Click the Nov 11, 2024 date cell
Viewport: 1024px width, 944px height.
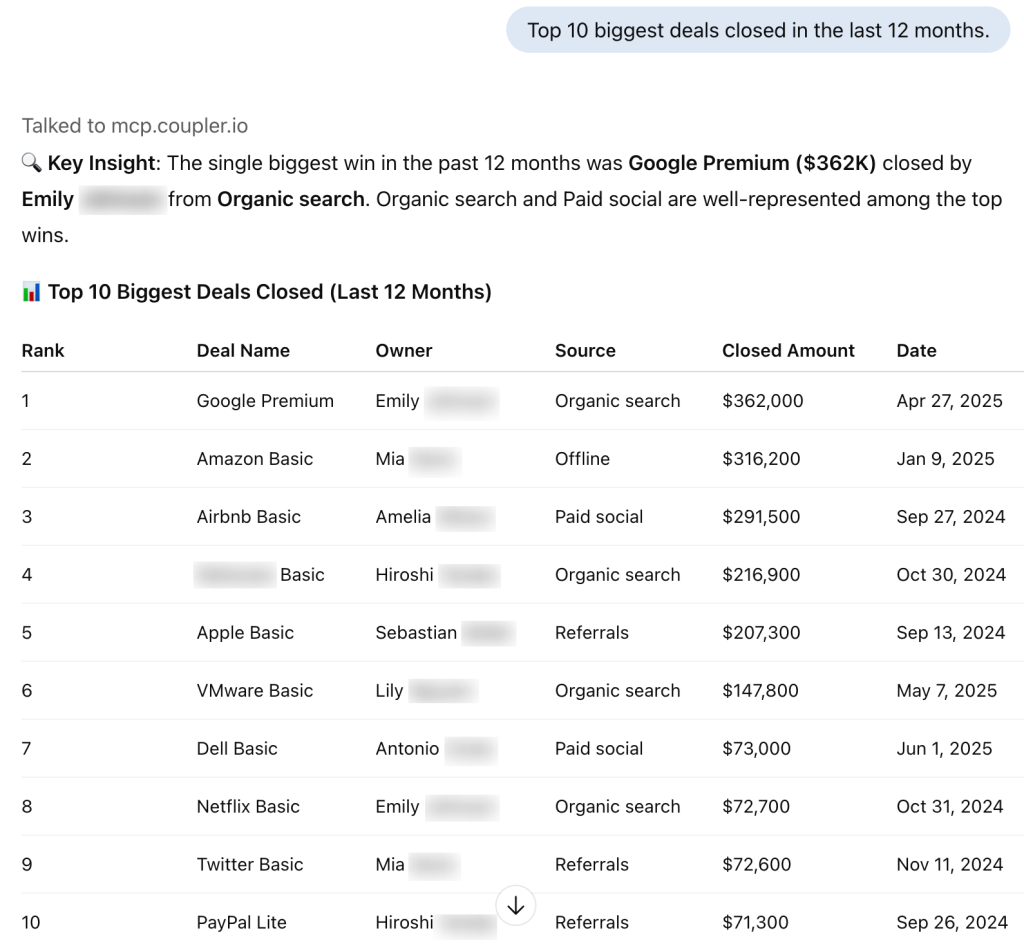[x=950, y=864]
